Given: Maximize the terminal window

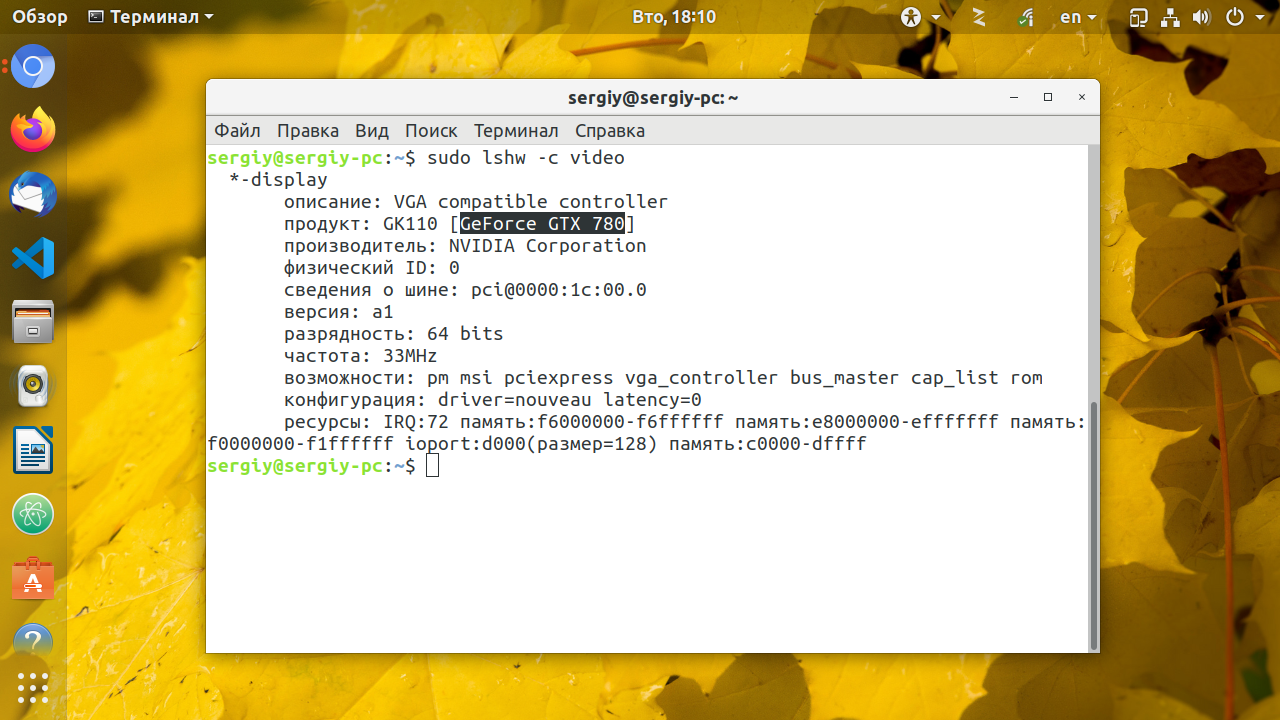Looking at the screenshot, I should [x=1048, y=97].
